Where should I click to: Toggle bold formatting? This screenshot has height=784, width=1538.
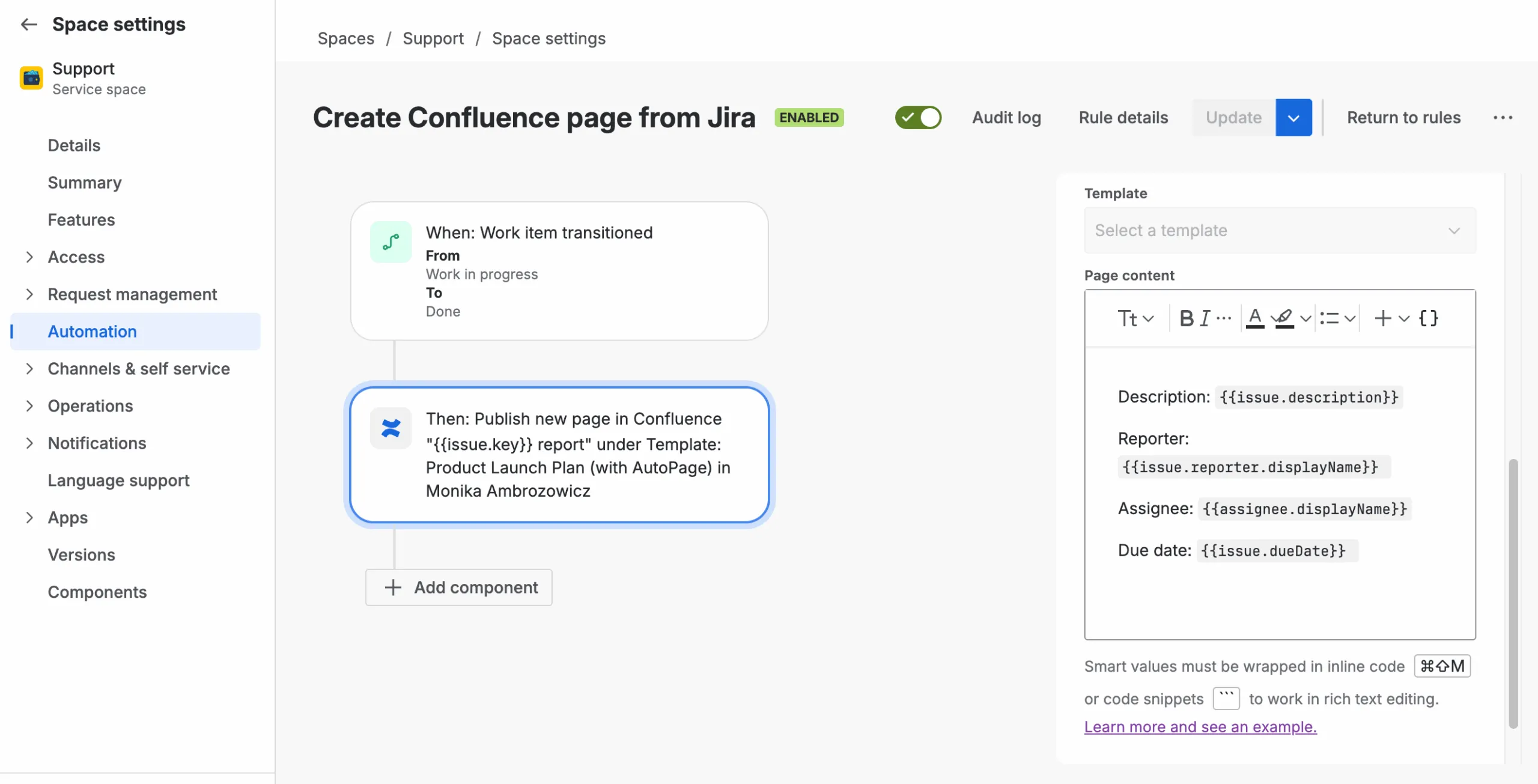click(1186, 318)
